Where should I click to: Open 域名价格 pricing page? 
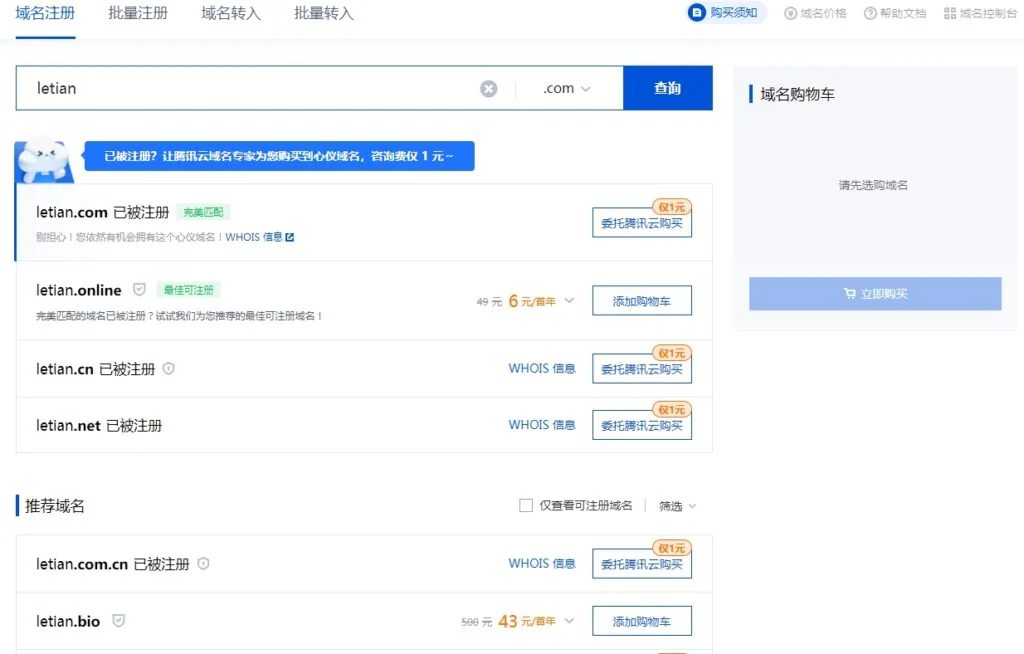[x=815, y=13]
